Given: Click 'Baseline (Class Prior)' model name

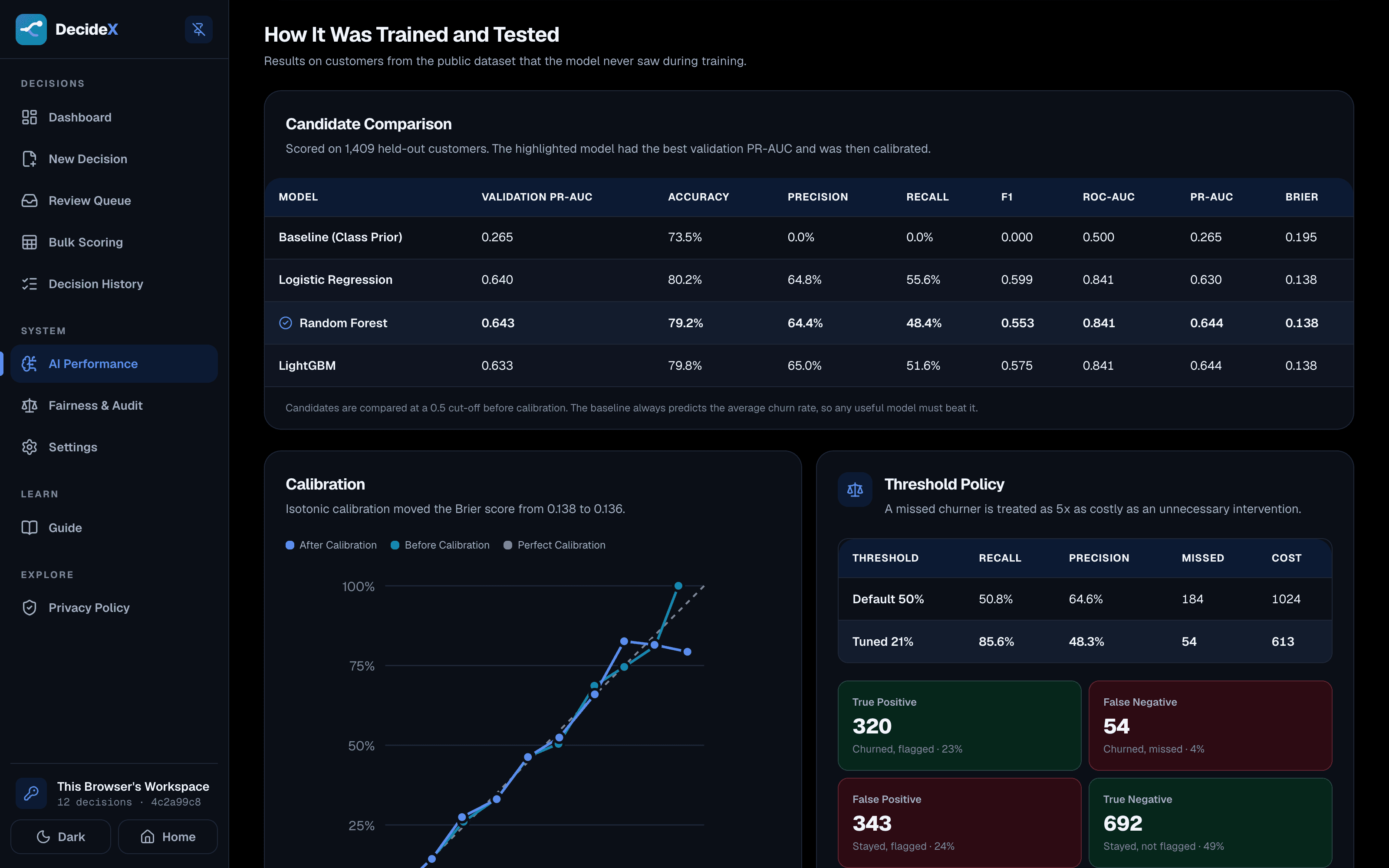Looking at the screenshot, I should [340, 237].
